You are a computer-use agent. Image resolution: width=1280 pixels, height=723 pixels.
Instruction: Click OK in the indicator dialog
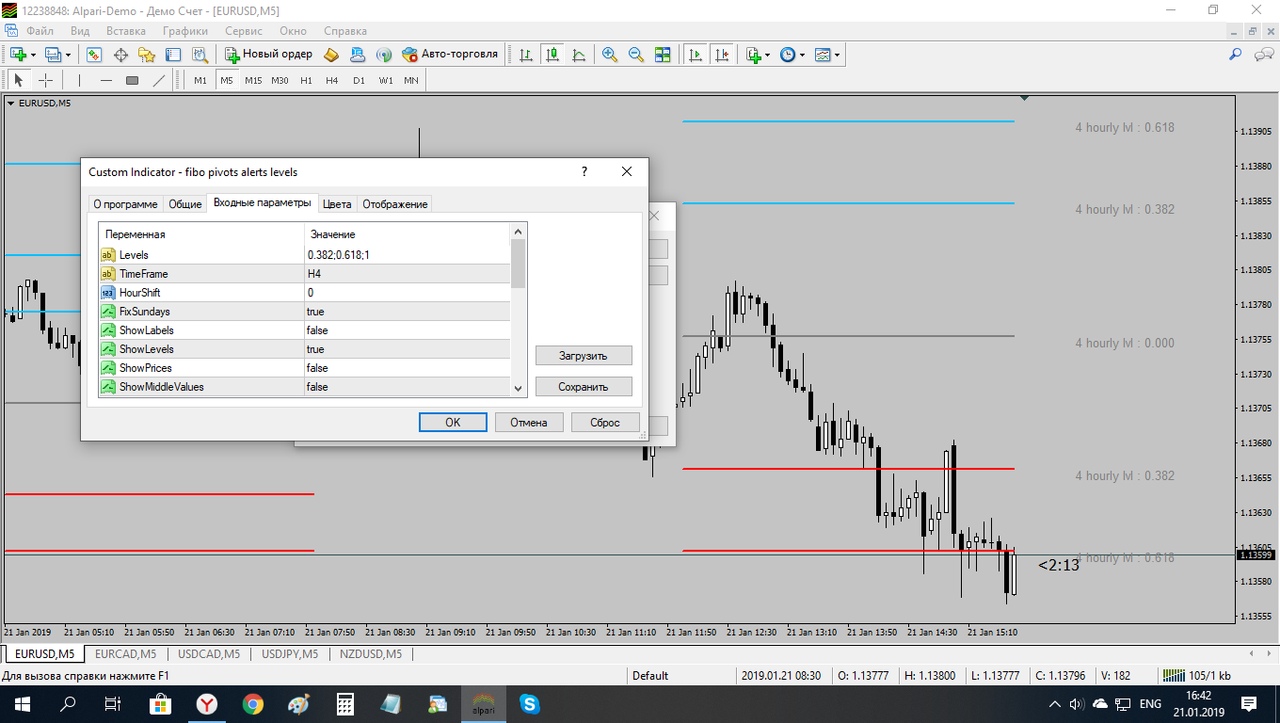[x=453, y=422]
